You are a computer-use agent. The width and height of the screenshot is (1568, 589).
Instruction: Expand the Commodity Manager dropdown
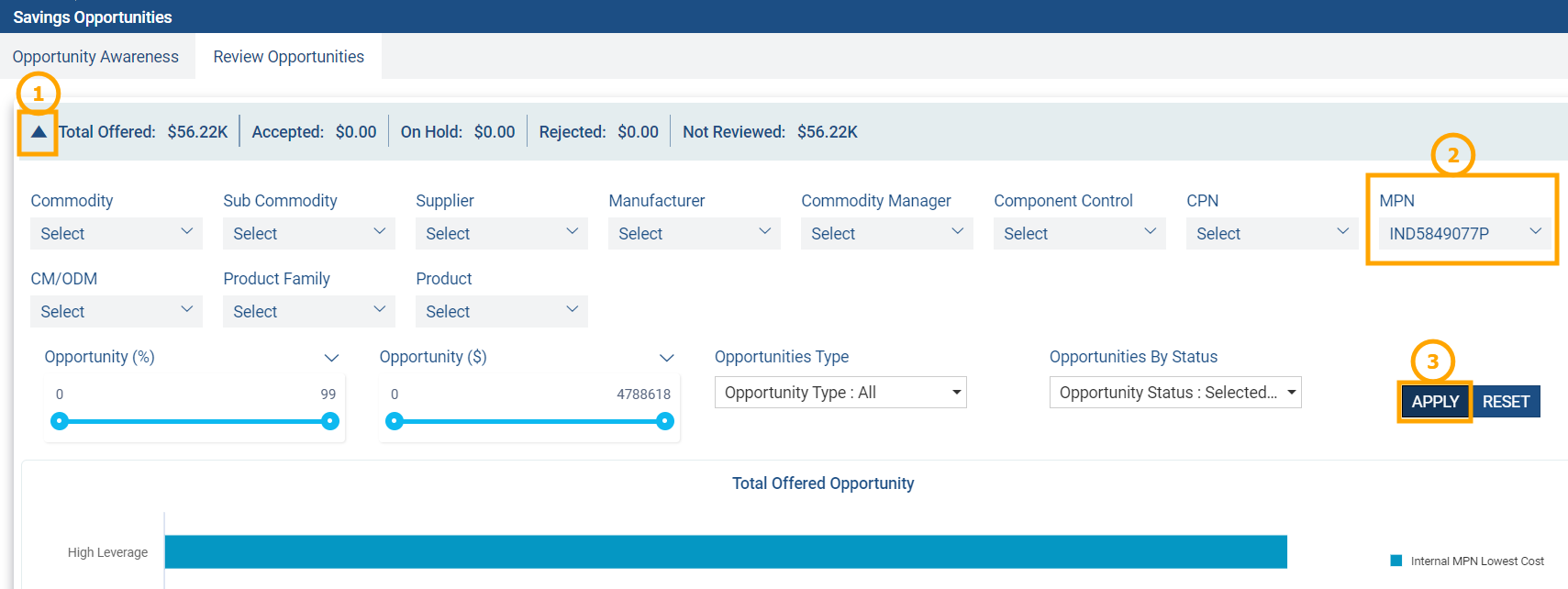(886, 233)
